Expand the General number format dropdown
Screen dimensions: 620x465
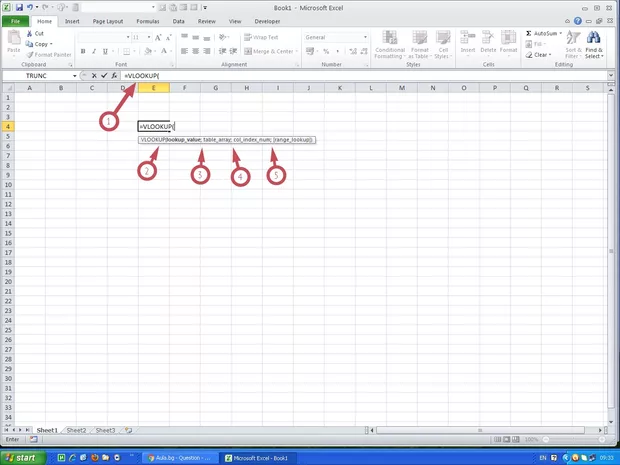click(x=350, y=37)
